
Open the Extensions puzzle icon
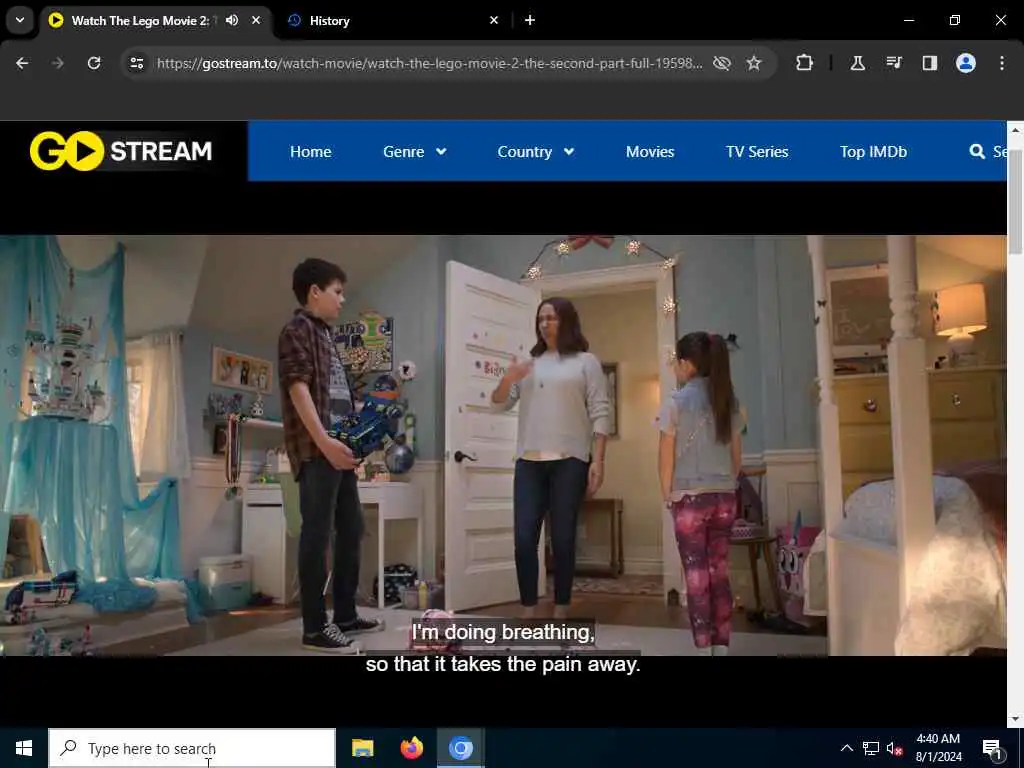tap(805, 63)
